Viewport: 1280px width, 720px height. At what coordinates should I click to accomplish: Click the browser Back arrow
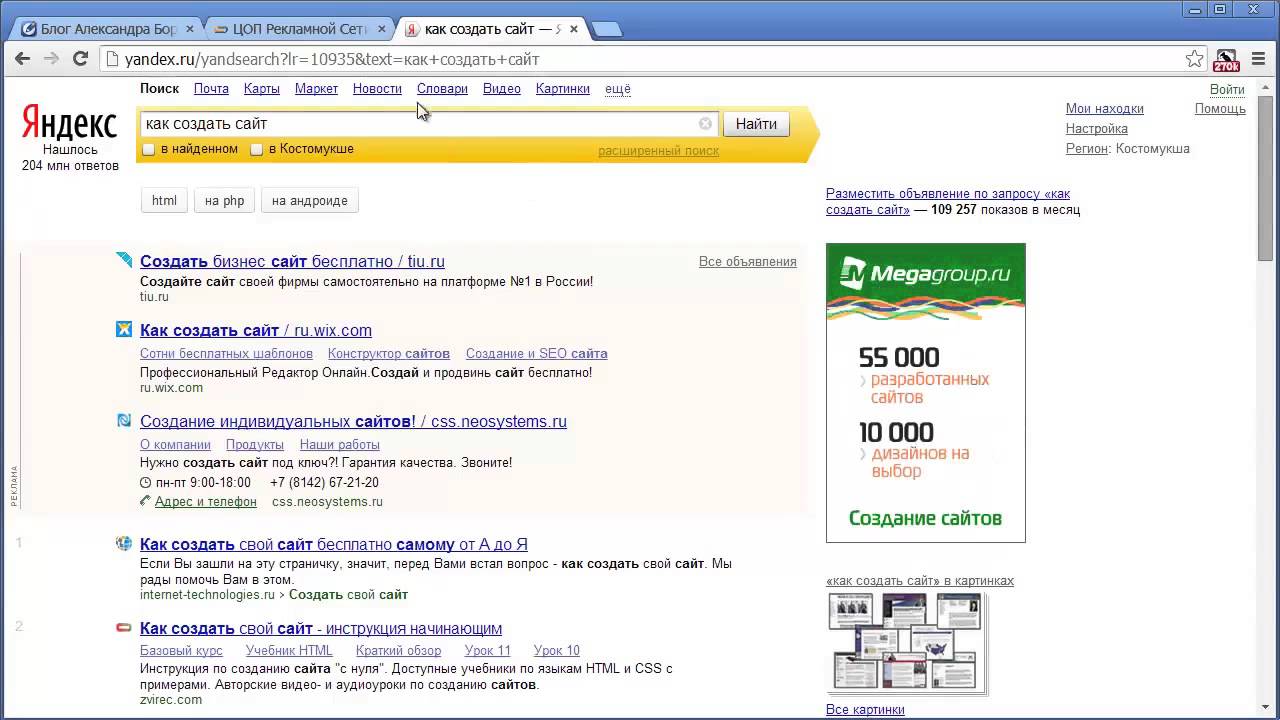(x=22, y=59)
